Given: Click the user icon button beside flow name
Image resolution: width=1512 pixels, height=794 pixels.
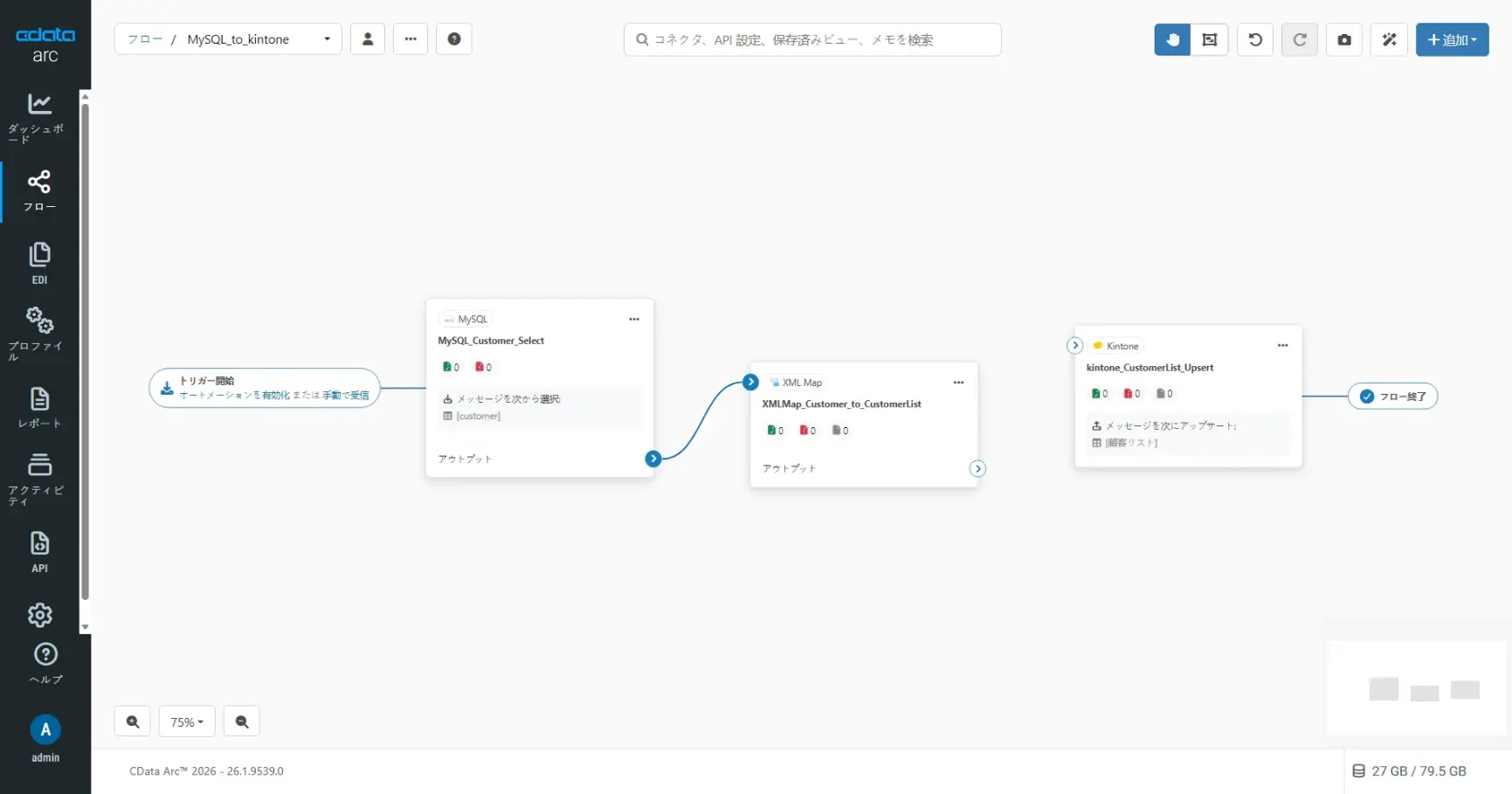Looking at the screenshot, I should [x=368, y=39].
